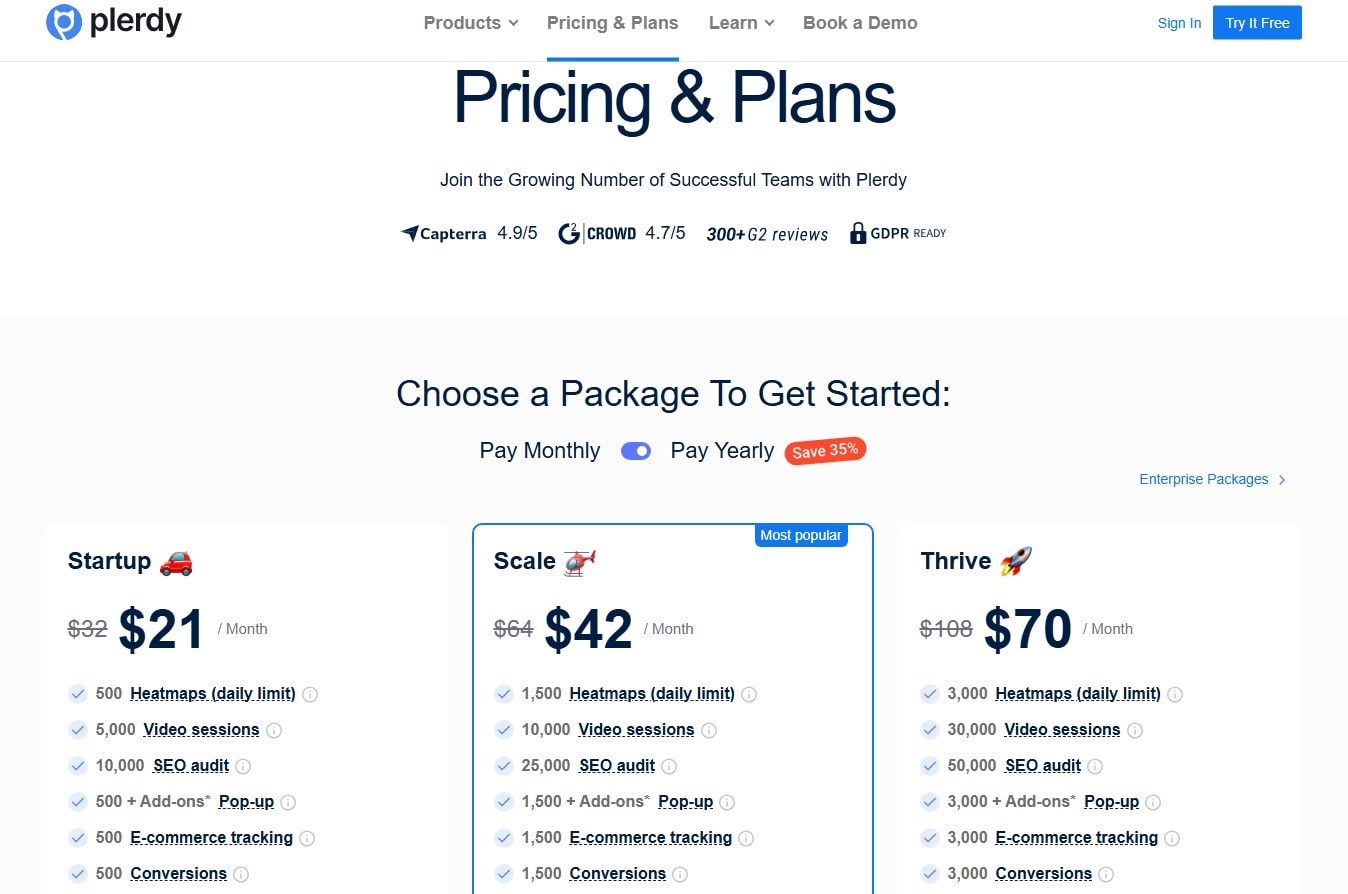Expand the Learn navigation dropdown
The image size is (1348, 894).
coord(740,22)
